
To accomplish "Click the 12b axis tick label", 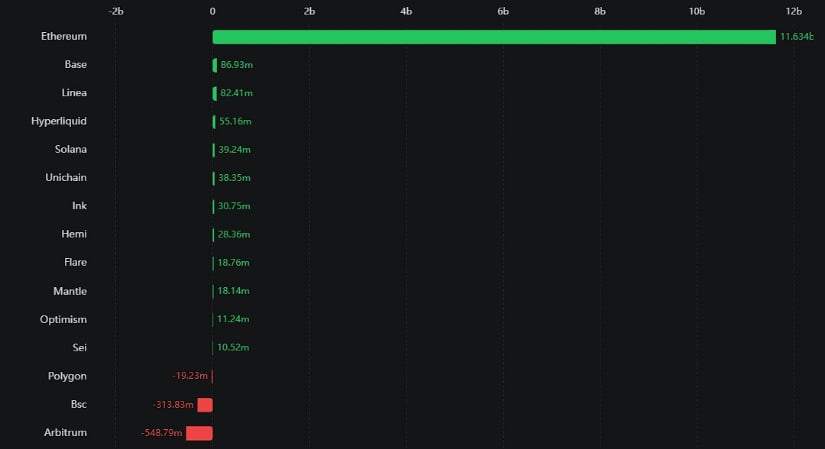I will tap(793, 11).
